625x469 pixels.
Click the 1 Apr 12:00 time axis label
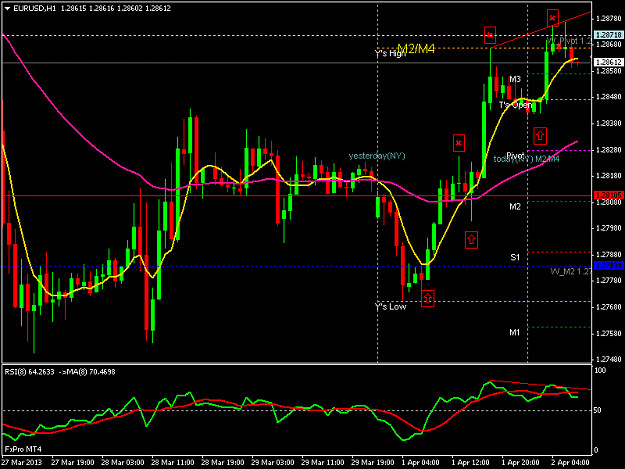pyautogui.click(x=470, y=463)
